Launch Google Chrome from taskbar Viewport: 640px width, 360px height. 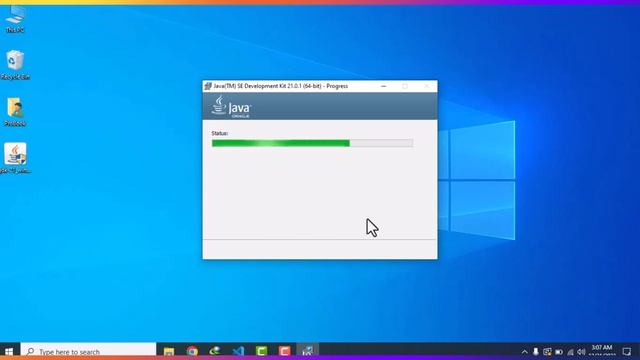(192, 351)
